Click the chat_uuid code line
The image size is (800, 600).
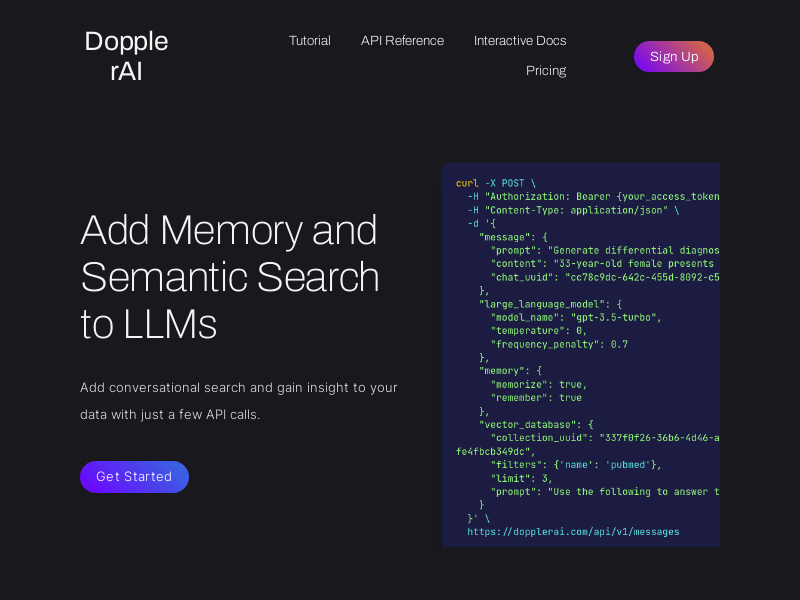605,277
